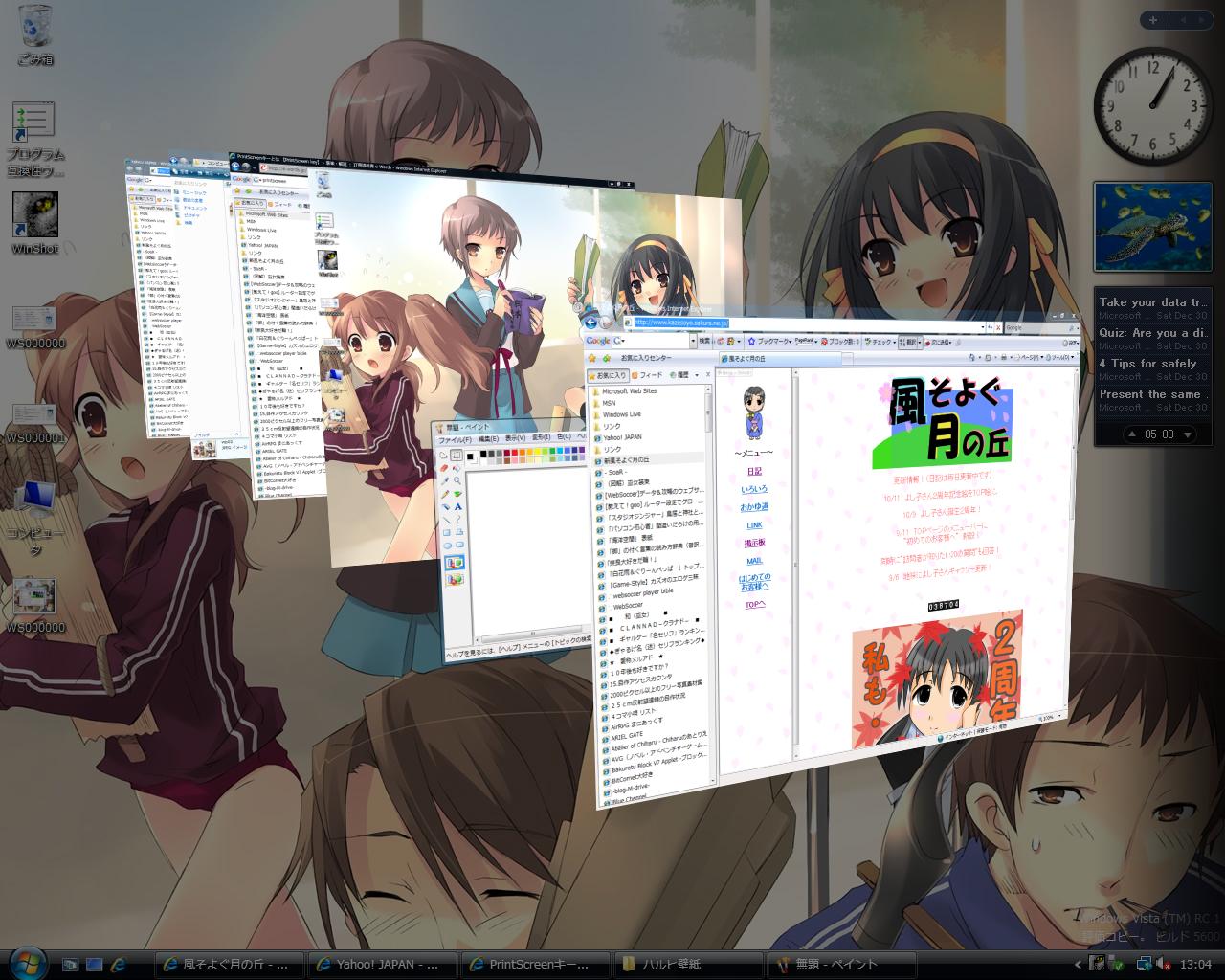Select the Pencil tool in Paint

pos(445,494)
